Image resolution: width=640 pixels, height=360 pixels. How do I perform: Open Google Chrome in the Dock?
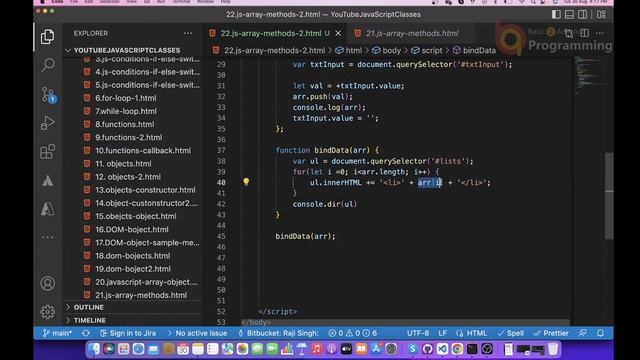(457, 349)
